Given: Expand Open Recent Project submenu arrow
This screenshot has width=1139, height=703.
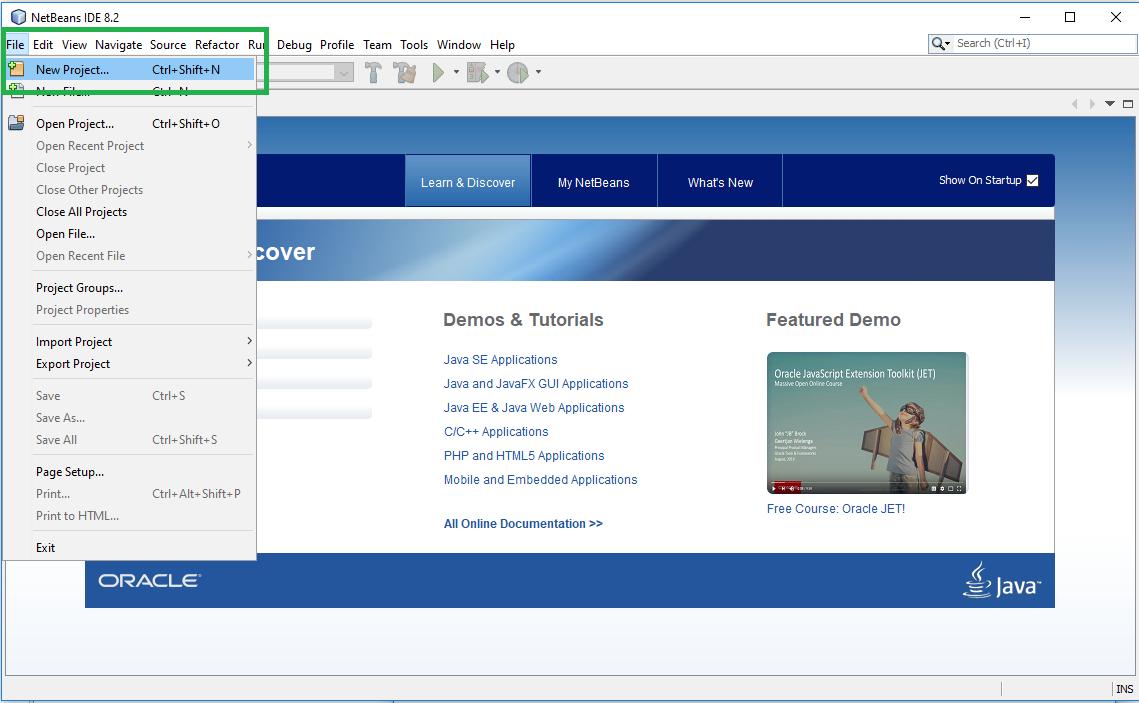Looking at the screenshot, I should [249, 145].
